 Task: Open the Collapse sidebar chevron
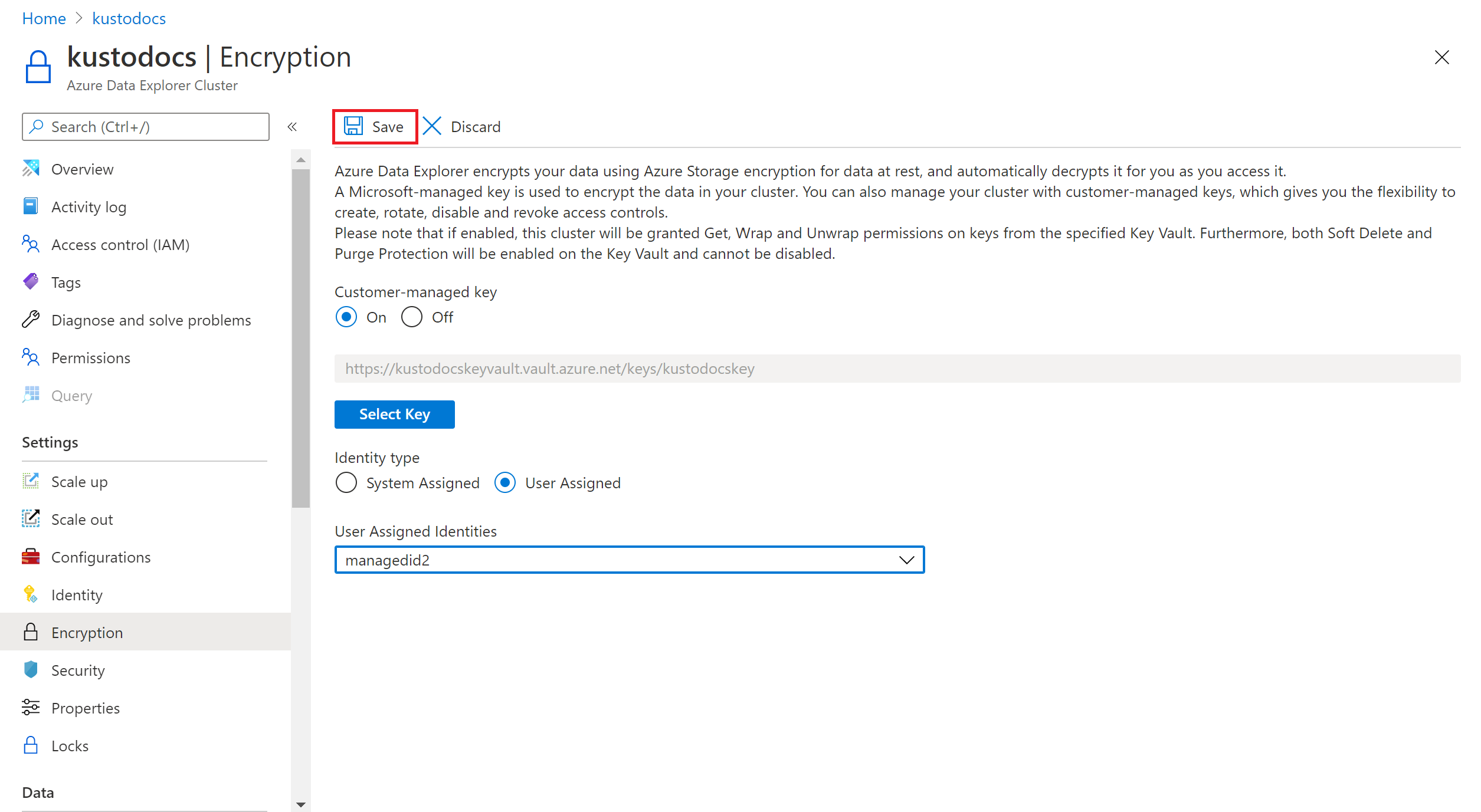click(292, 127)
